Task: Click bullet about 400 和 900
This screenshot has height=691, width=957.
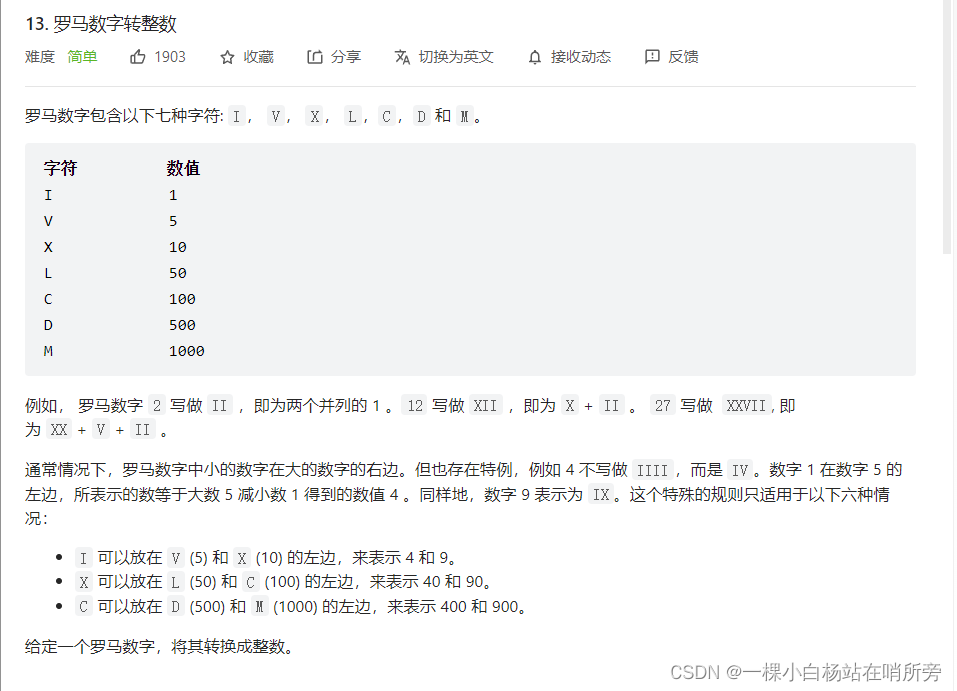Action: [302, 607]
